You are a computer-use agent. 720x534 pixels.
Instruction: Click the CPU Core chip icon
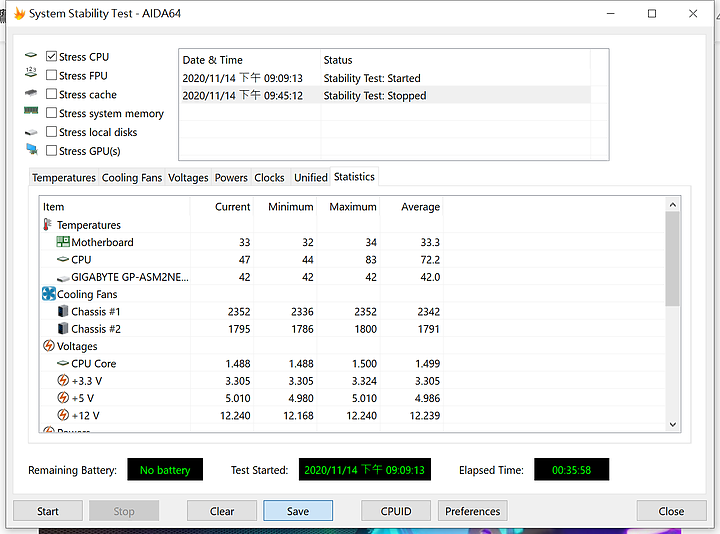[x=63, y=363]
